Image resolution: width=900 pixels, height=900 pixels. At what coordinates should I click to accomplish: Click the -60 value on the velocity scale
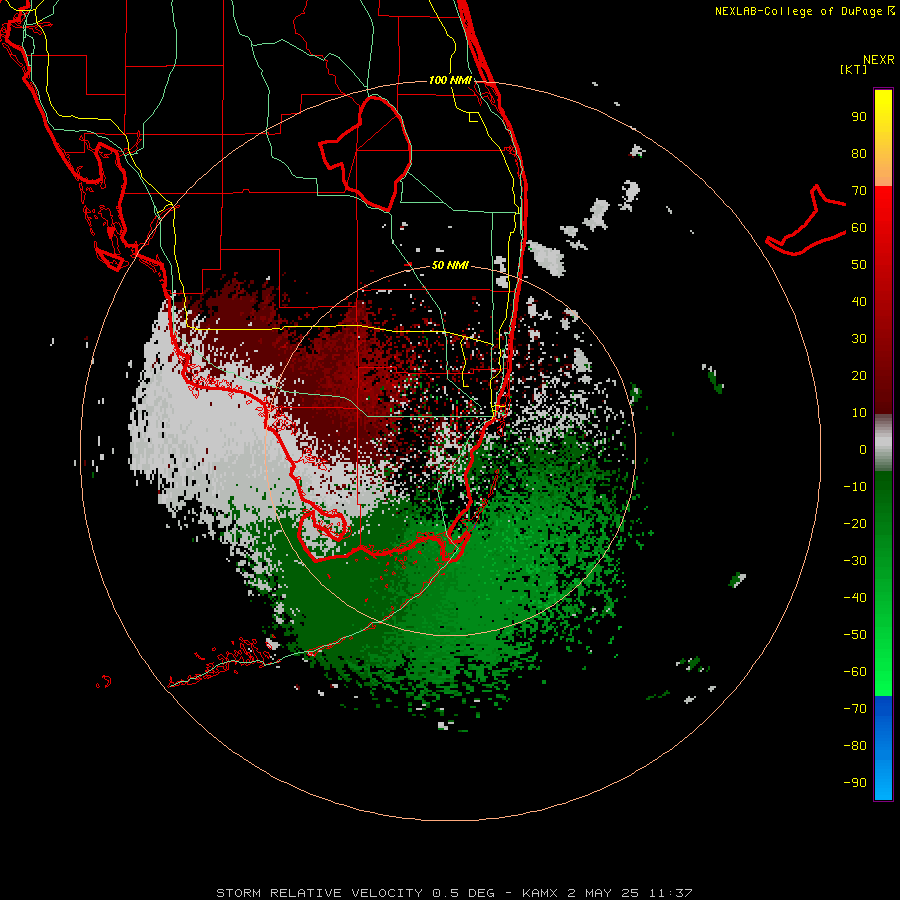(855, 672)
